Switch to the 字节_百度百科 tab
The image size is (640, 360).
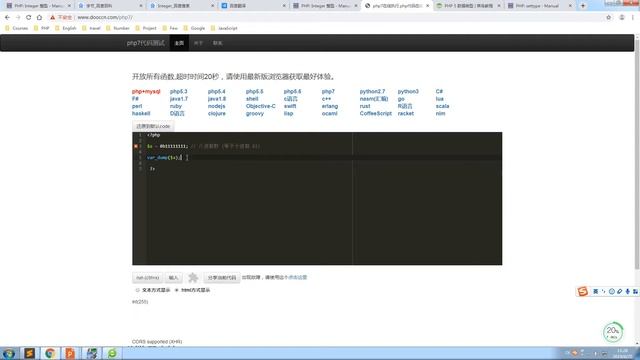coord(109,6)
